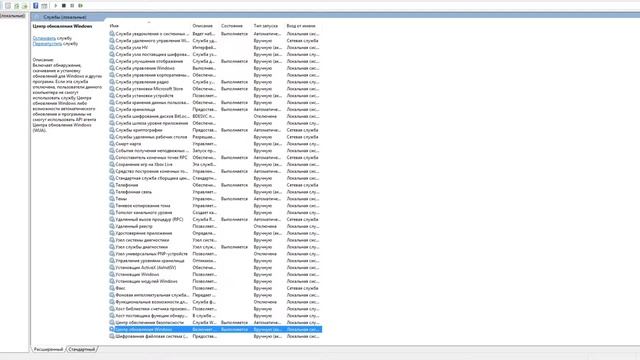Switch to the Расширенный tab
Screen dimensions: 640x360
tap(48, 349)
